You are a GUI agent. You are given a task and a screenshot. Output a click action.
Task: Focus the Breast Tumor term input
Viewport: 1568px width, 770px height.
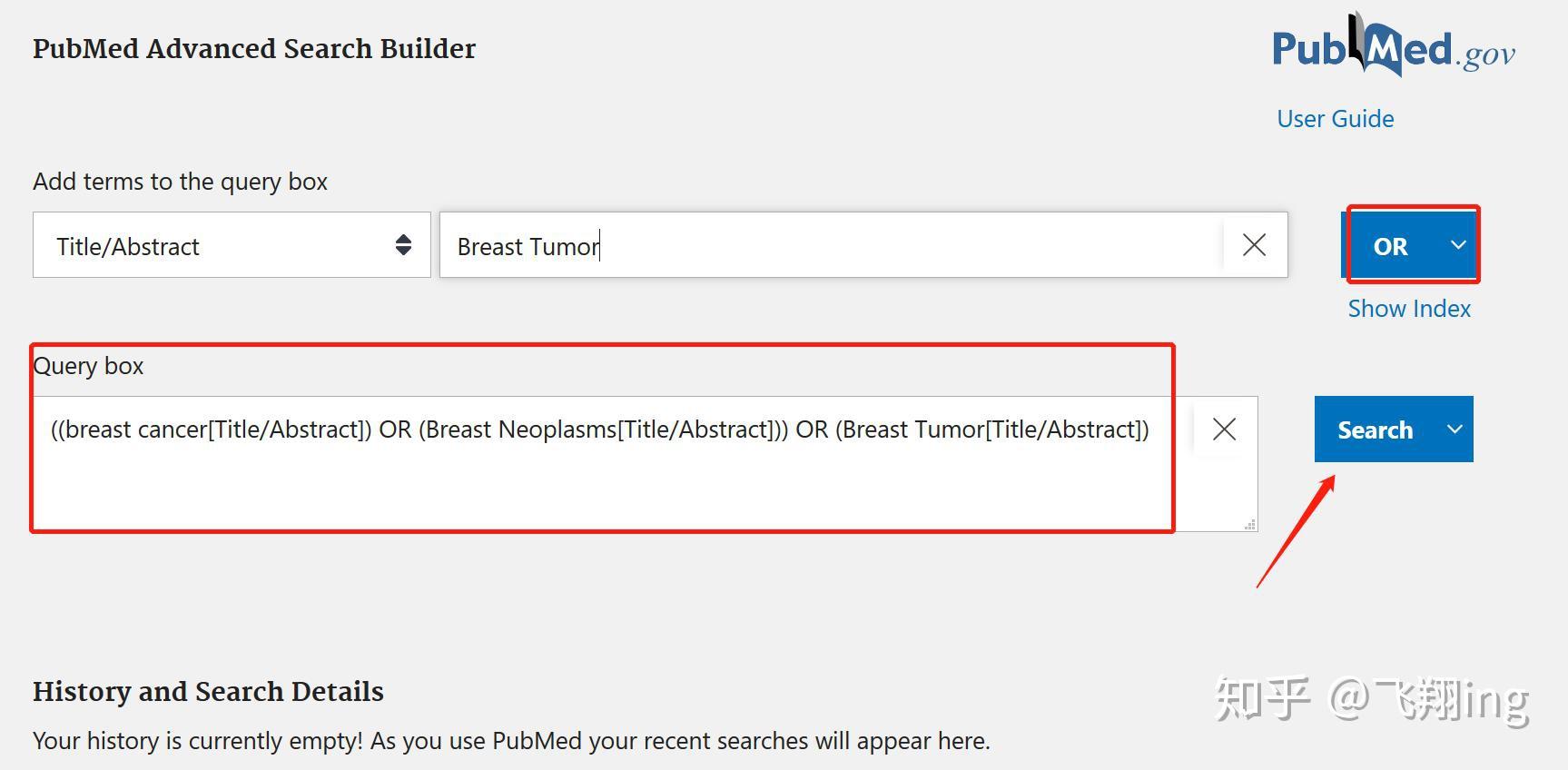tap(831, 246)
